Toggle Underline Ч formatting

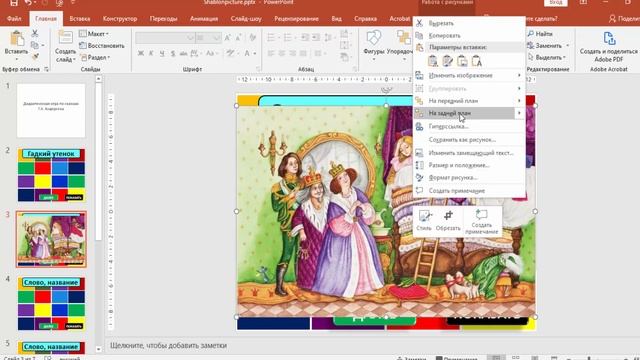[162, 53]
